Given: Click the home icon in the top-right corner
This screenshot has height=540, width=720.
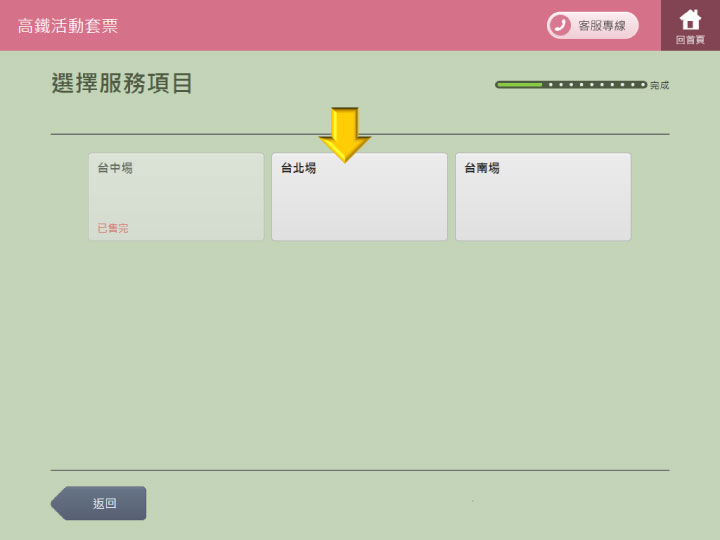Looking at the screenshot, I should coord(690,19).
